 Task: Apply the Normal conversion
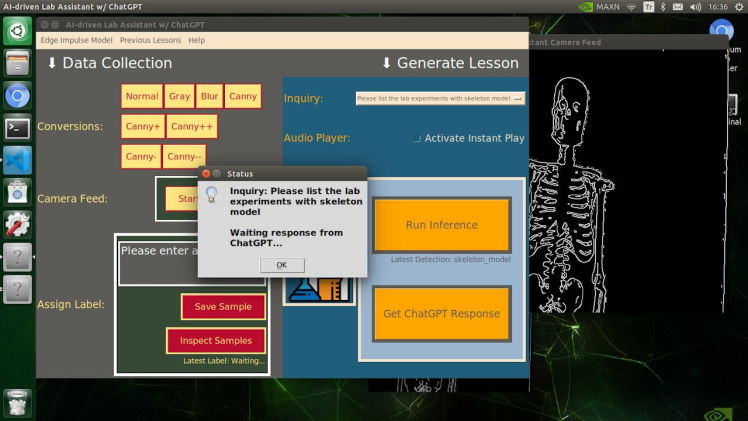coord(142,96)
